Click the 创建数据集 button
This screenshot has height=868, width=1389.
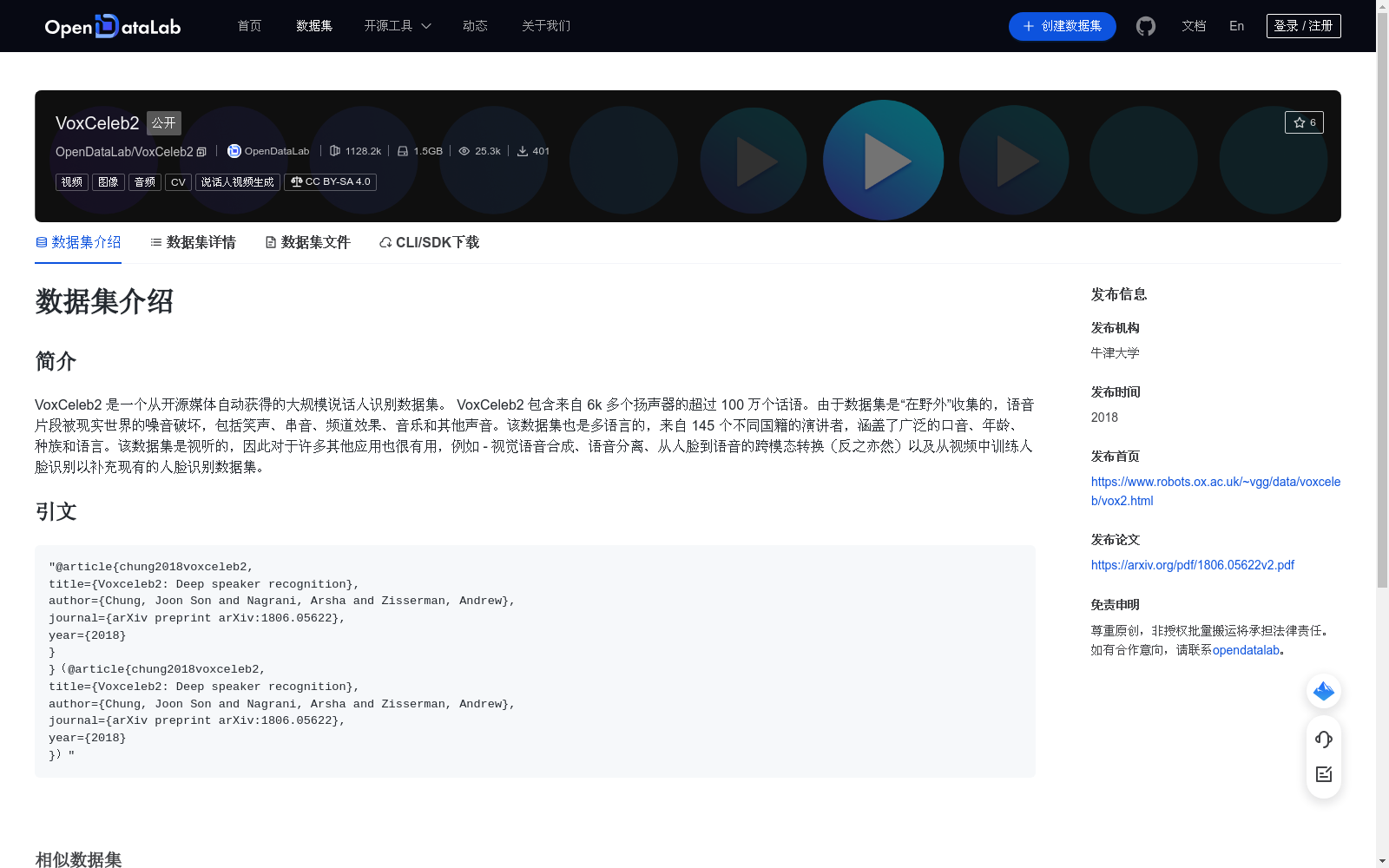(x=1062, y=26)
